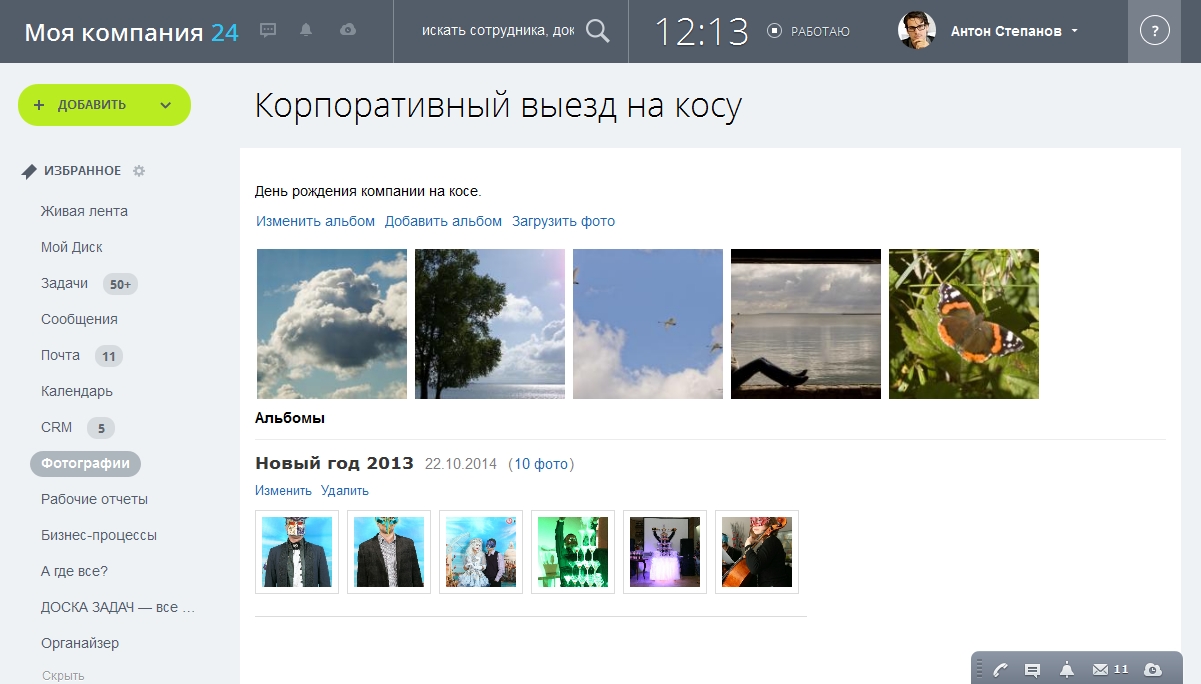Image resolution: width=1201 pixels, height=684 pixels.
Task: Open the blue sky with birds photo
Action: [648, 324]
